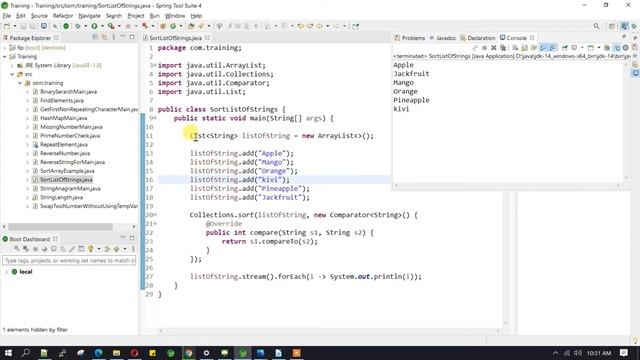The image size is (640, 360).
Task: Click scroll-right arrow of Package Explorer scrollbar
Action: click(x=133, y=227)
